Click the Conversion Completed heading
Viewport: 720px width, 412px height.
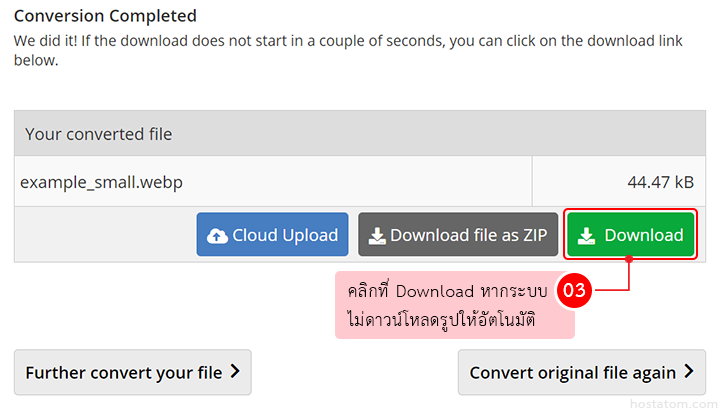click(105, 16)
